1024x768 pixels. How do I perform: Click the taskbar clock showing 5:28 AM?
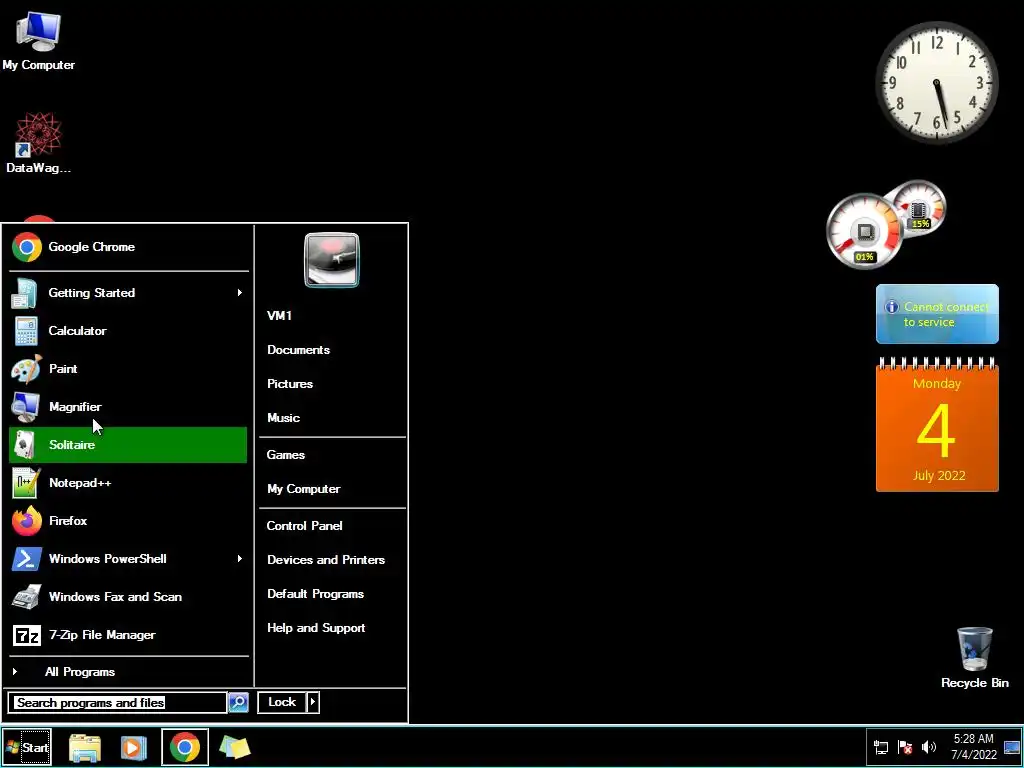pyautogui.click(x=974, y=747)
